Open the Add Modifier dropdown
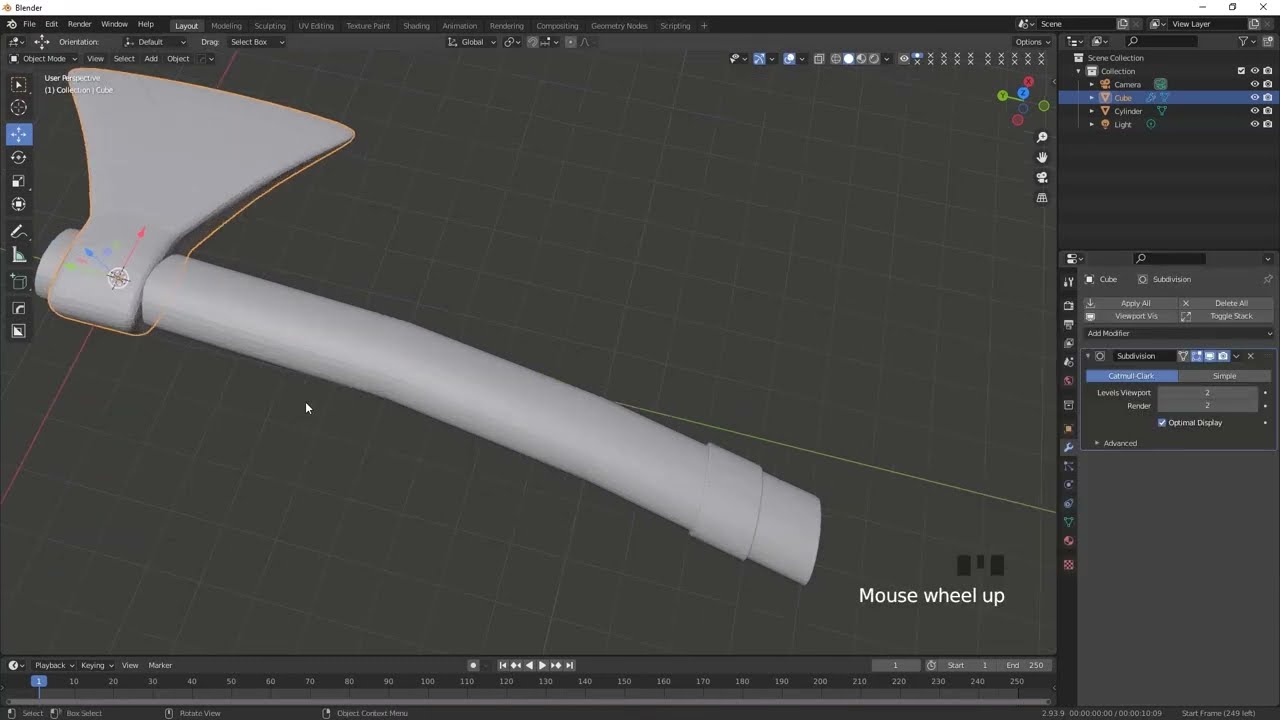Image resolution: width=1280 pixels, height=720 pixels. pos(1179,334)
